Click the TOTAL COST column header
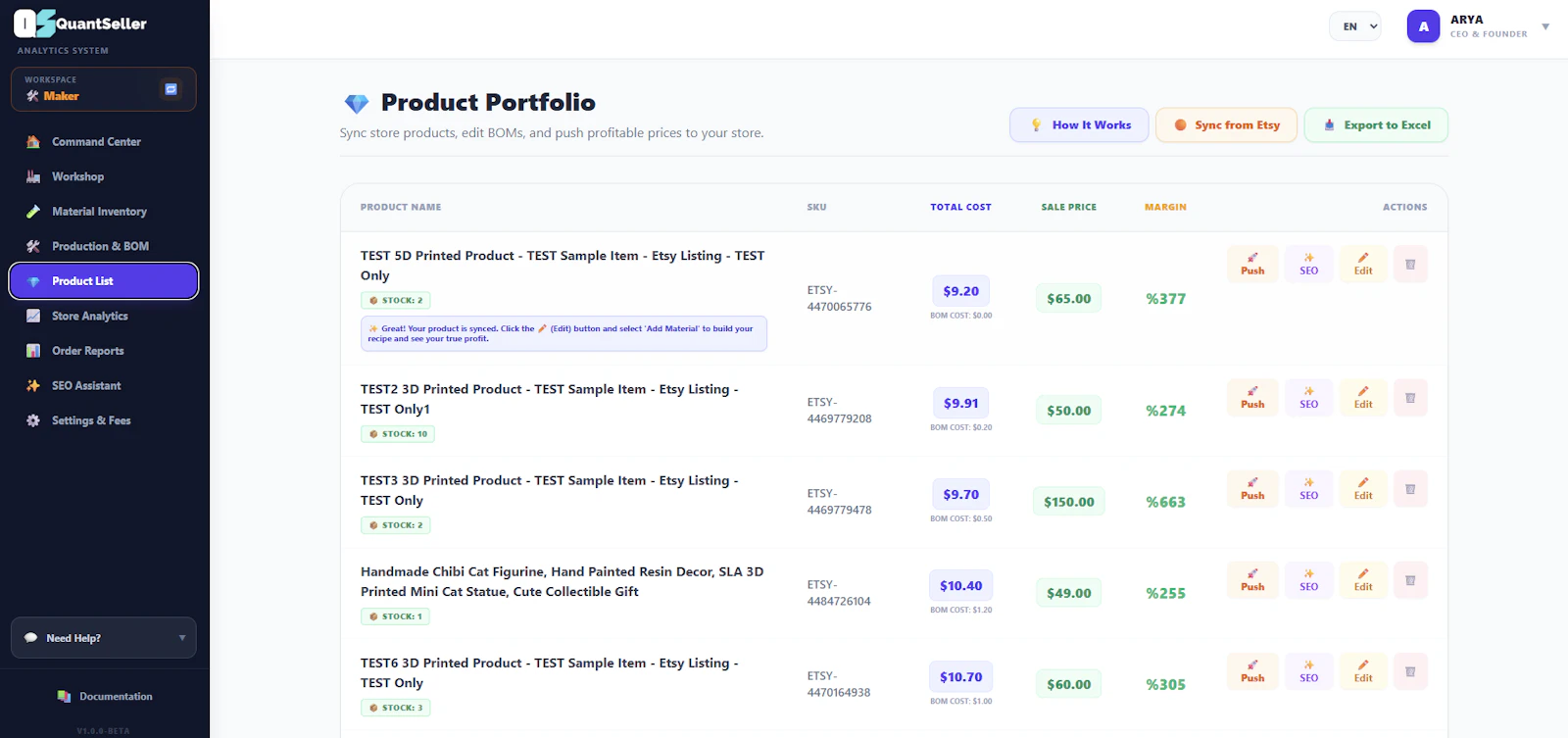 coord(960,208)
